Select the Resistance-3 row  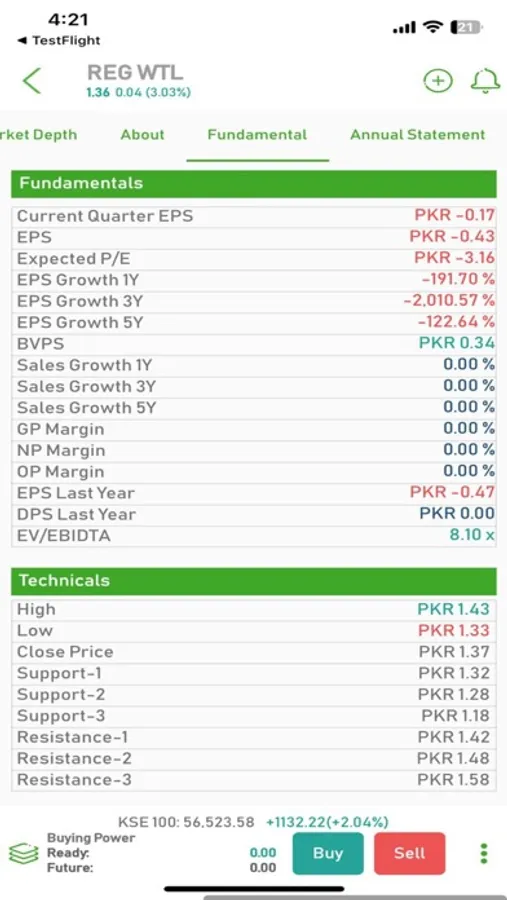[x=253, y=780]
